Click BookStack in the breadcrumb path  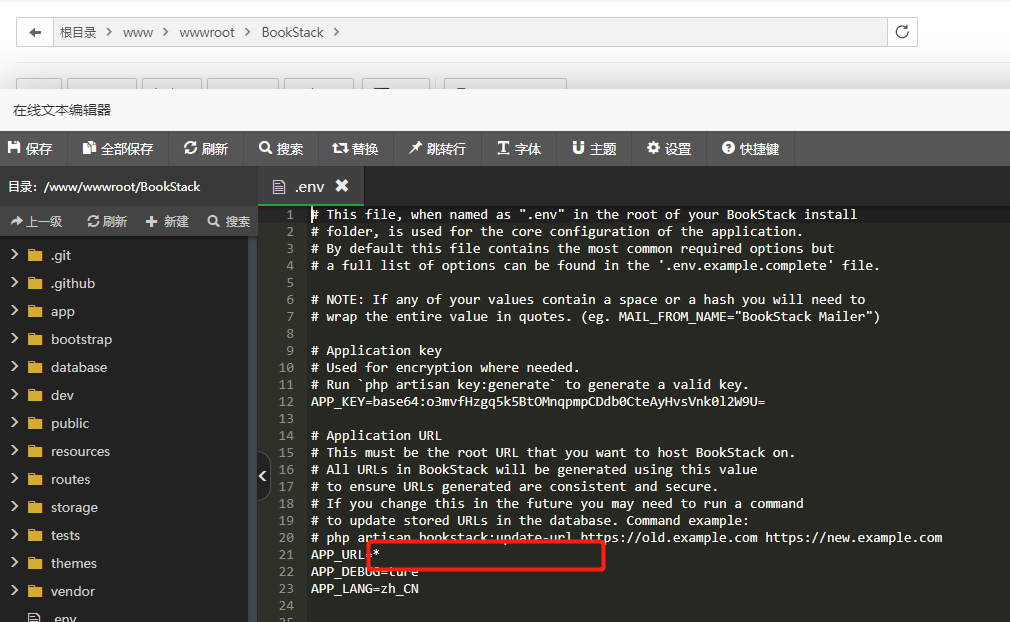[292, 32]
